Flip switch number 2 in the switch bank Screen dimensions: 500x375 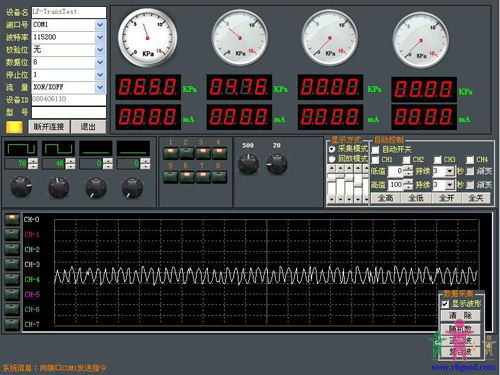pyautogui.click(x=187, y=153)
